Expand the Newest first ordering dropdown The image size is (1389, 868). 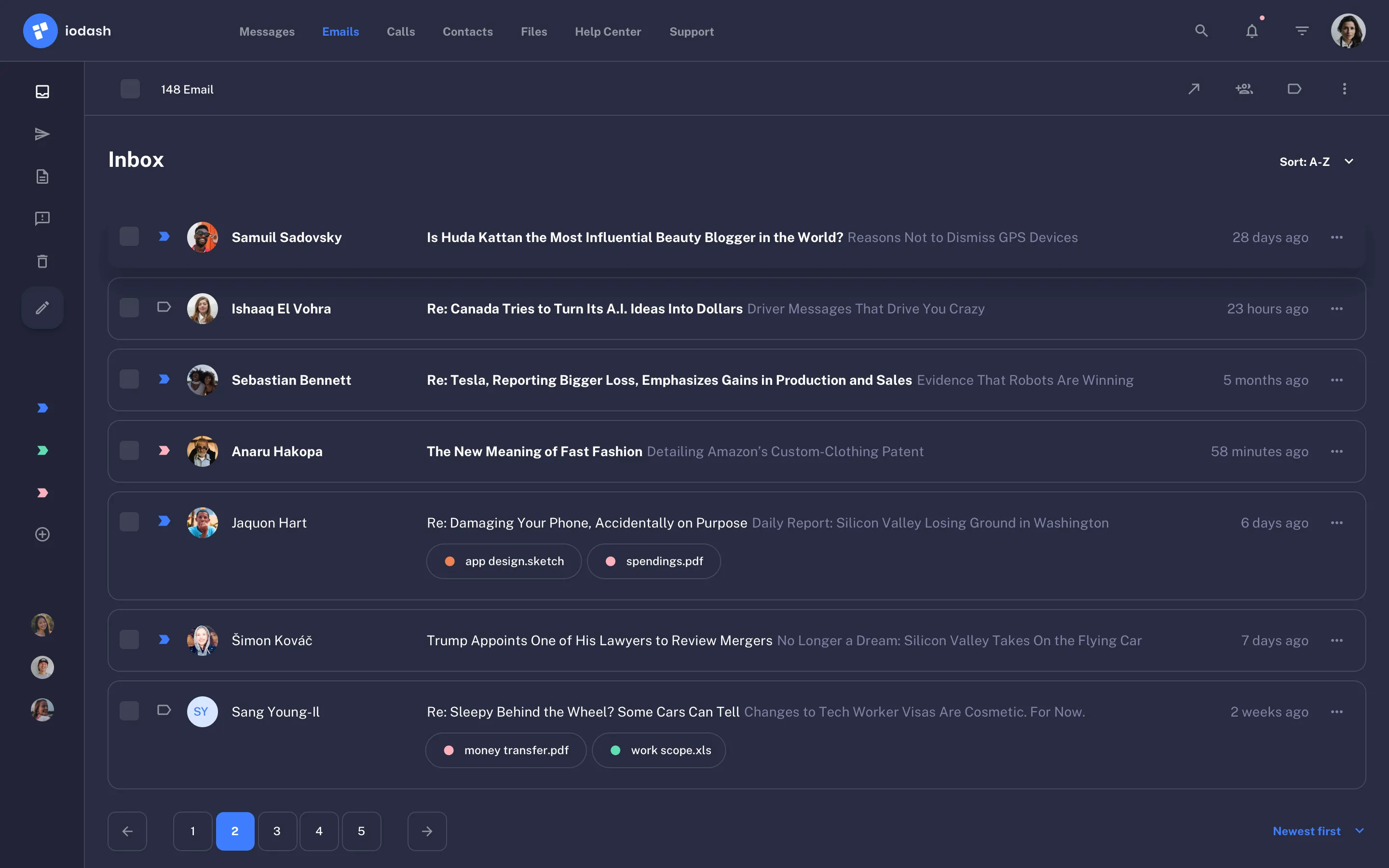click(x=1317, y=831)
